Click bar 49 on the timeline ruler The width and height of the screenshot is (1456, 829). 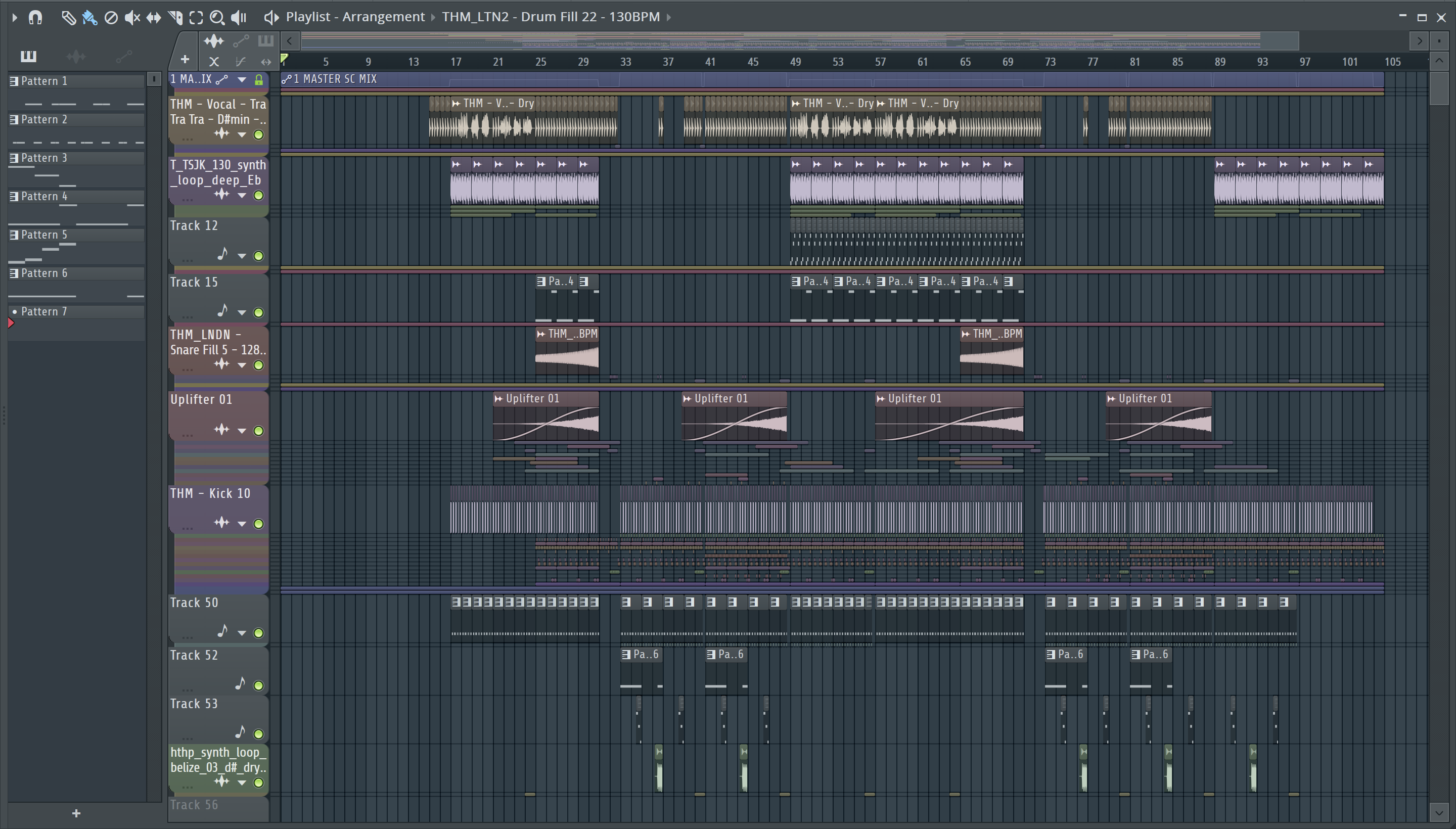[795, 62]
